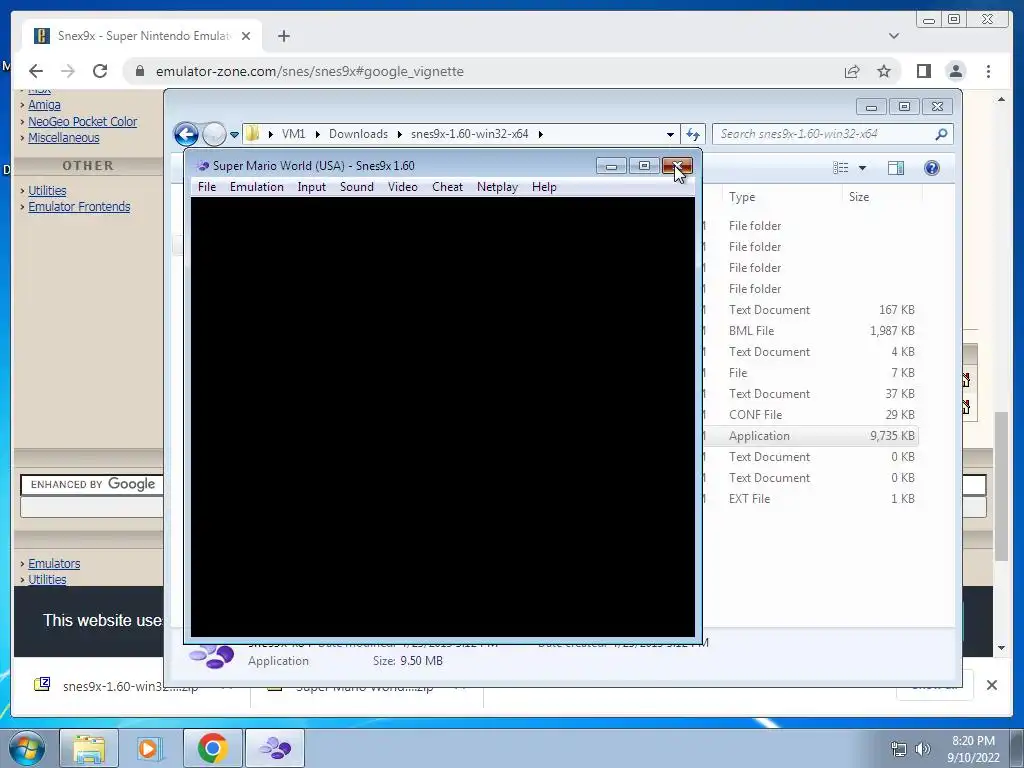The height and width of the screenshot is (768, 1024).
Task: Click Explorer's back navigation arrow
Action: click(186, 135)
